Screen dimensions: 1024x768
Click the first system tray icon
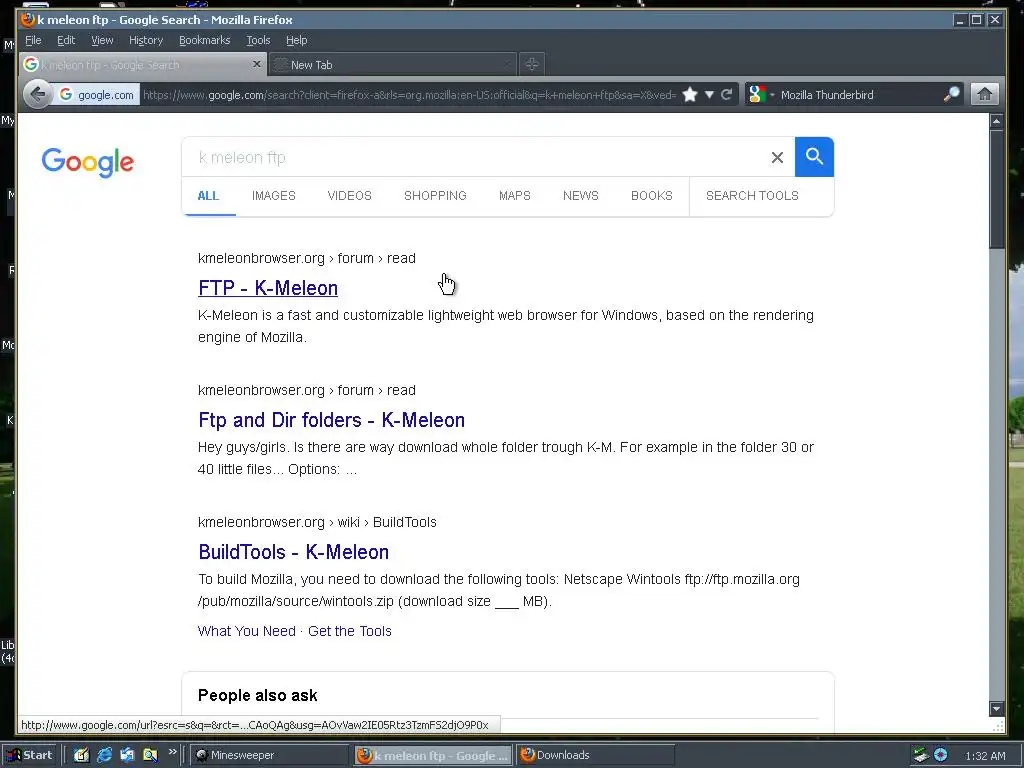coord(921,755)
